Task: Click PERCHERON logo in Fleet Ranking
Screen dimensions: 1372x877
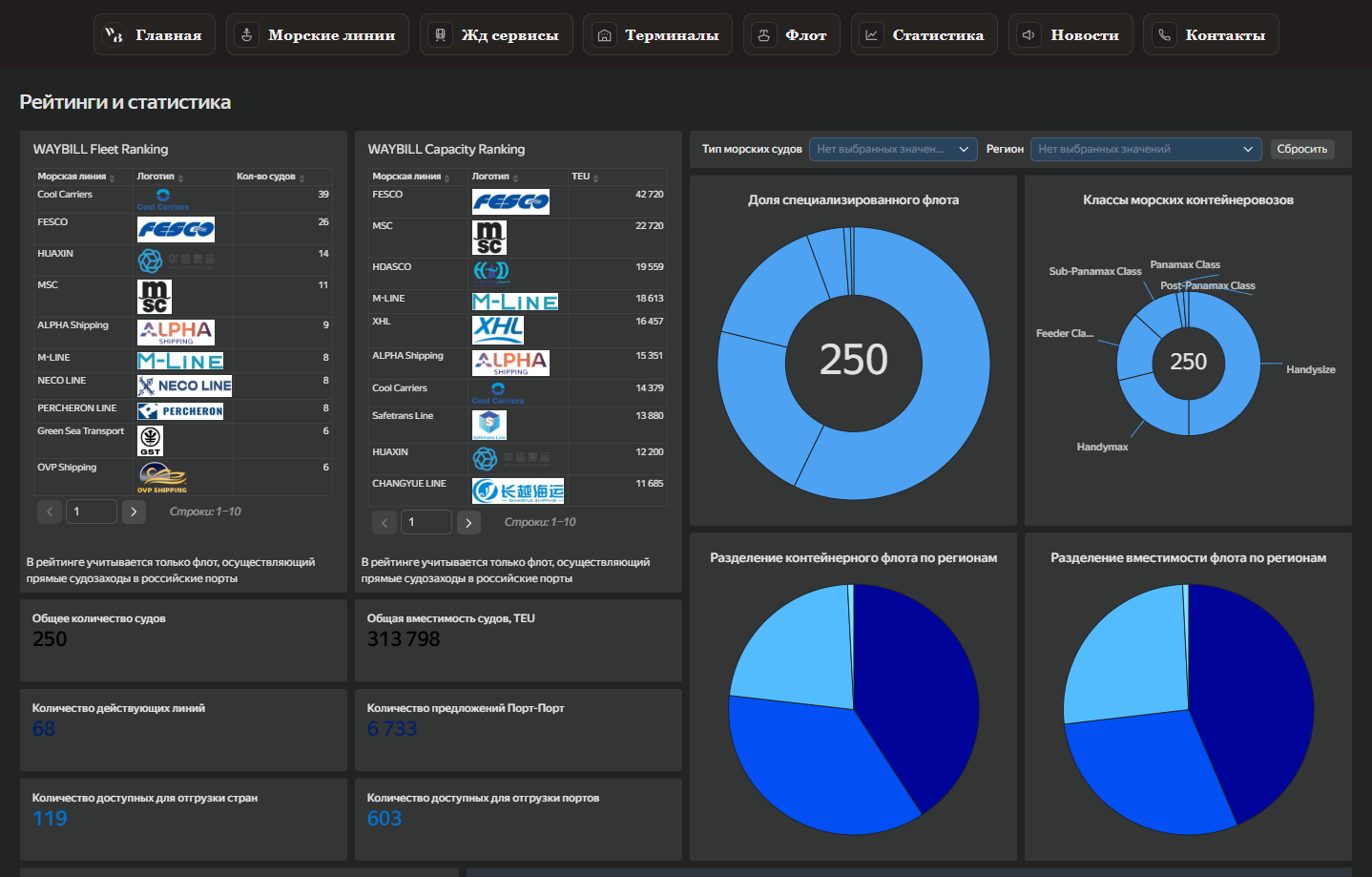Action: (x=180, y=411)
